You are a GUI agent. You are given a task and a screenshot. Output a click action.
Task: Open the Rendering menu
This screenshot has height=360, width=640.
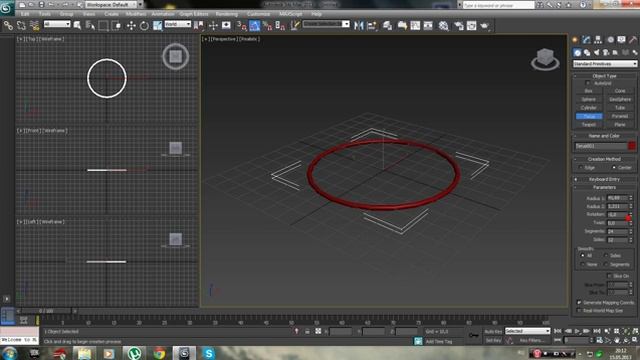click(227, 14)
